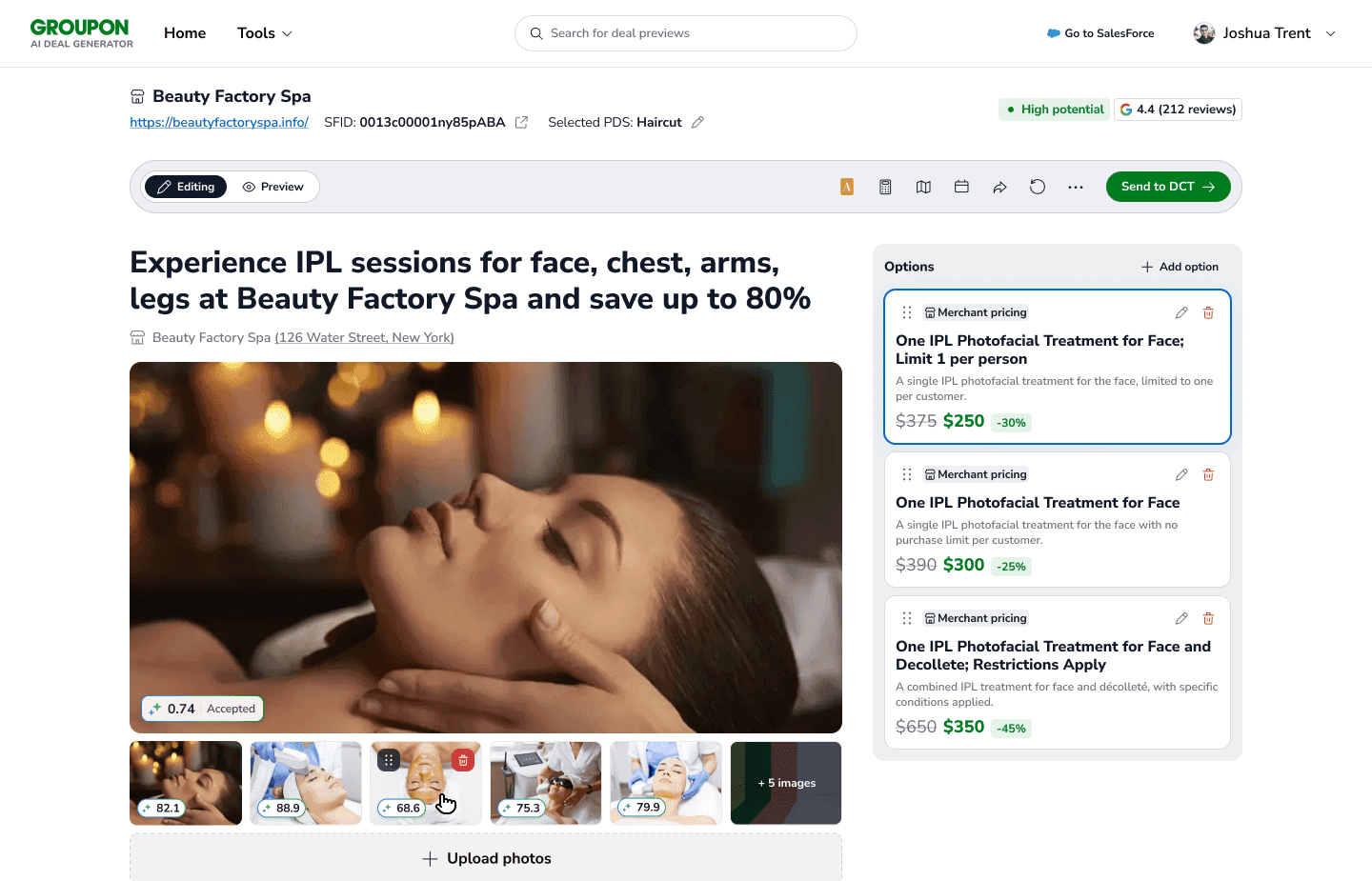The height and width of the screenshot is (881, 1372).
Task: Delete the thumbnail image scored 68.6
Action: coord(463,760)
